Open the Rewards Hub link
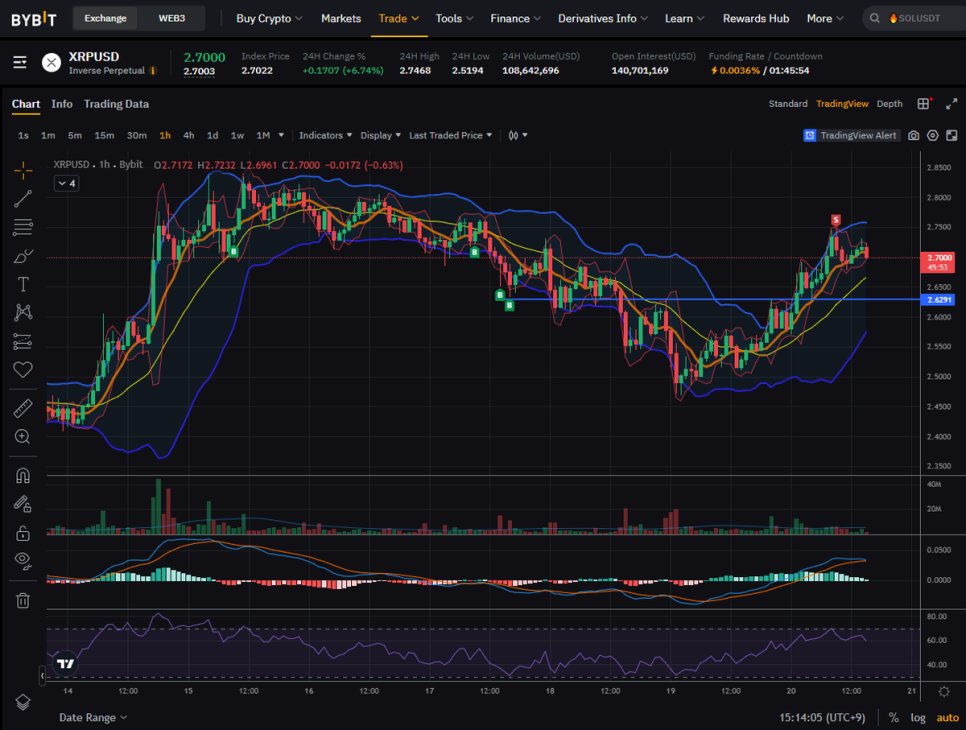Image resolution: width=966 pixels, height=730 pixels. pos(756,18)
